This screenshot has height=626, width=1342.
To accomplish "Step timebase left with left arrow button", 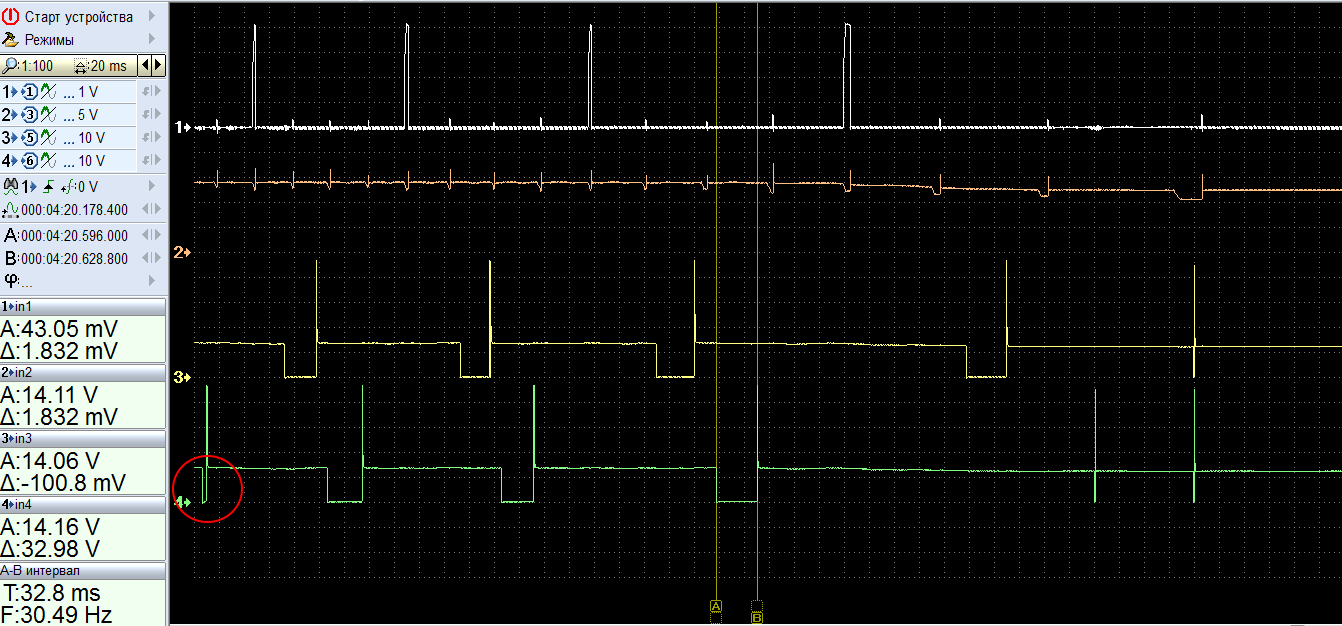I will pos(146,66).
